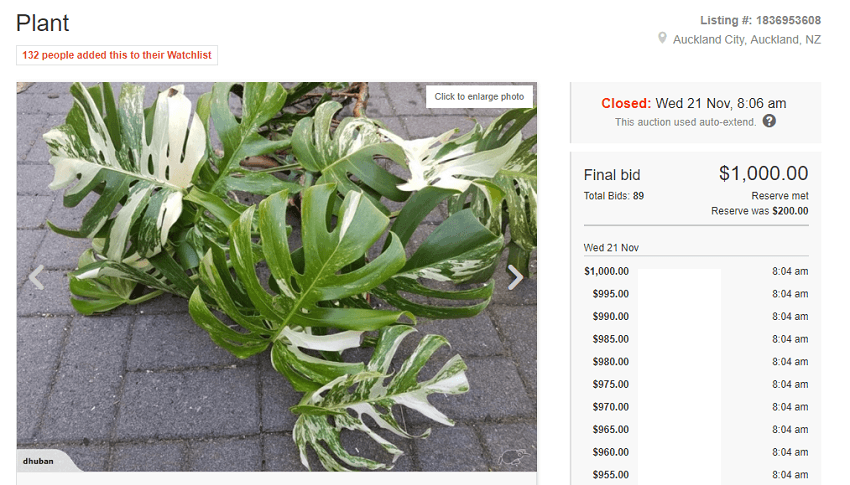The width and height of the screenshot is (850, 485).
Task: Show the previous photo with left arrow
Action: tap(36, 277)
